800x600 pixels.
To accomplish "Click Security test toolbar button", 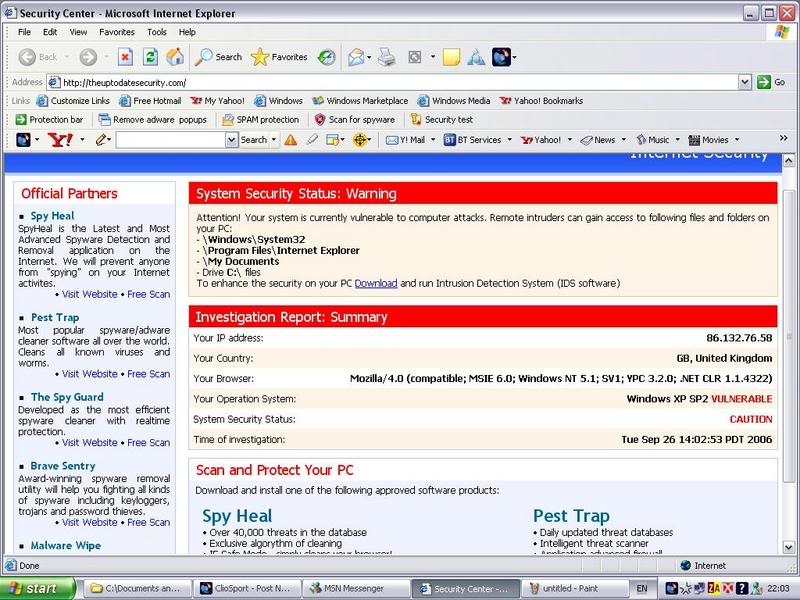I will click(442, 119).
